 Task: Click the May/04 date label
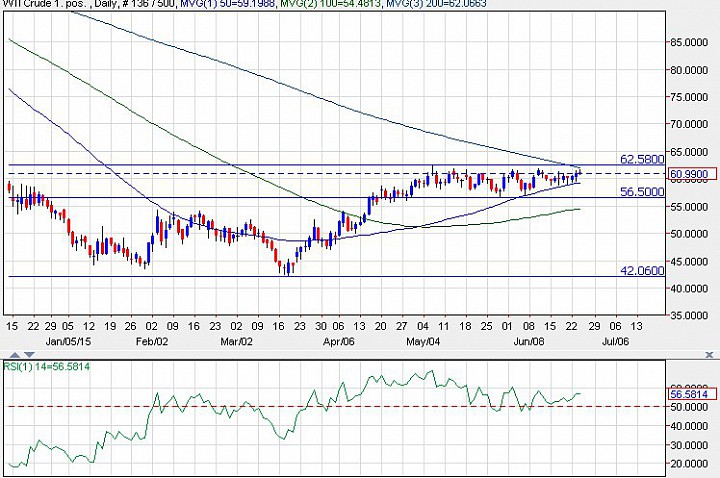423,342
